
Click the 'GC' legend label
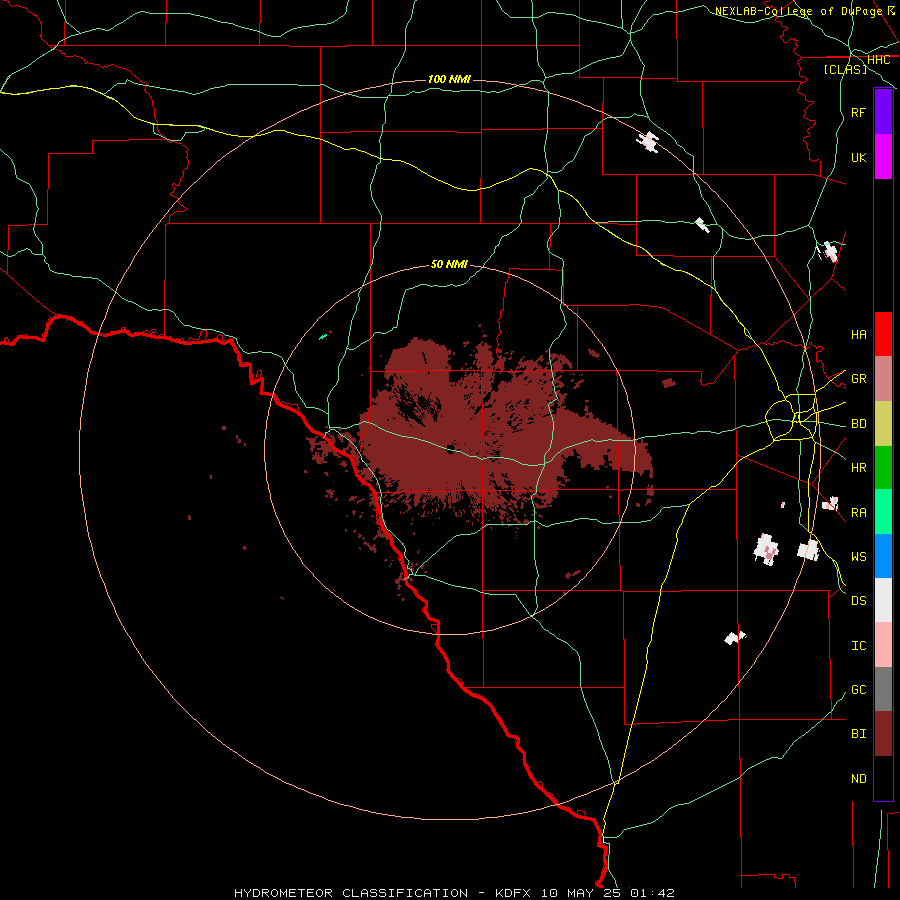pyautogui.click(x=858, y=690)
